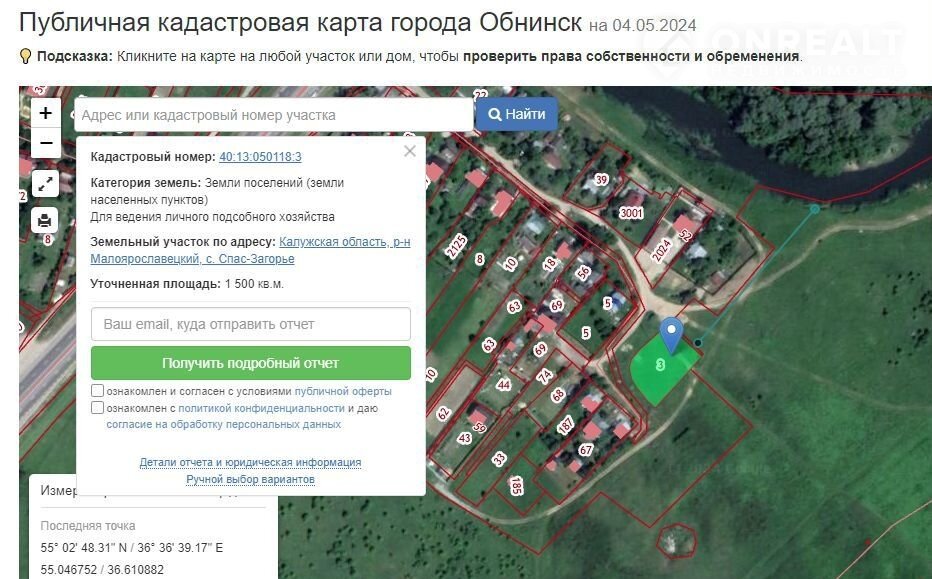Zoom out the map with minus button
This screenshot has height=579, width=932.
pos(46,143)
